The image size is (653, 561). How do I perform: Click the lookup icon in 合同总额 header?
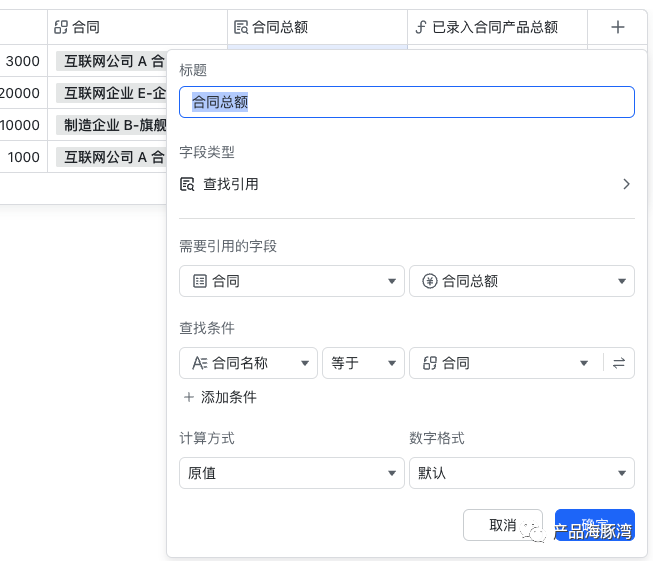[241, 27]
